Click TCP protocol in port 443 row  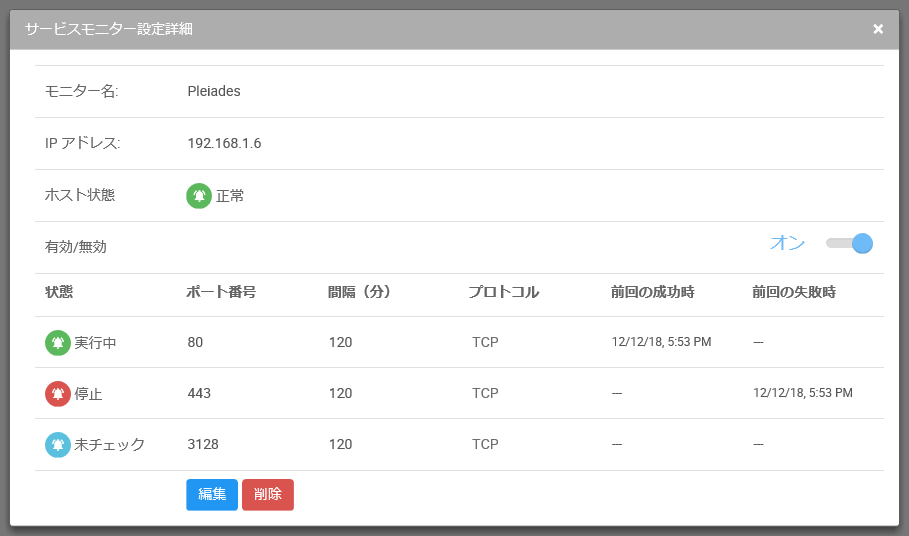(x=485, y=393)
